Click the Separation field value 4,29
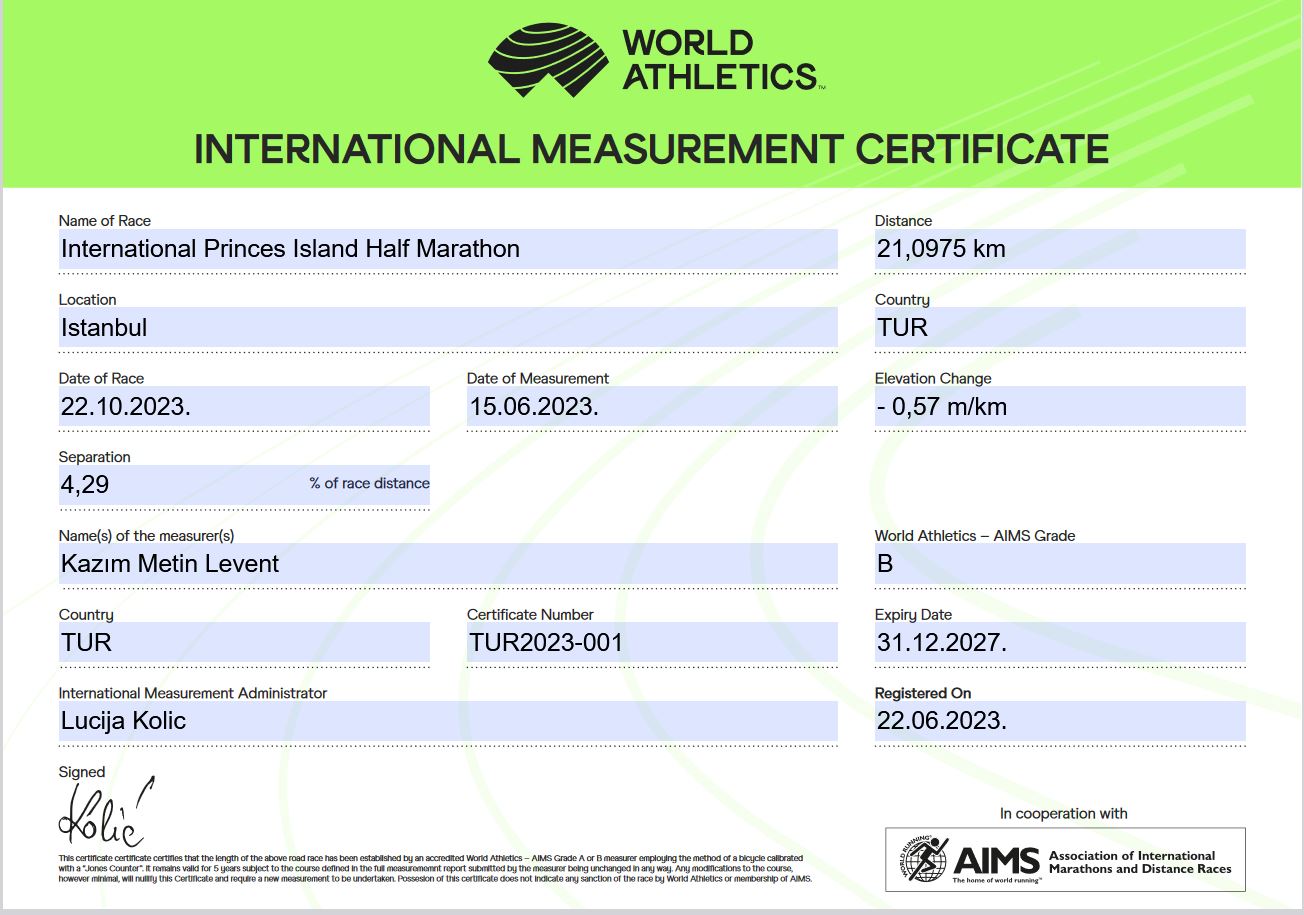This screenshot has height=915, width=1304. (x=244, y=485)
